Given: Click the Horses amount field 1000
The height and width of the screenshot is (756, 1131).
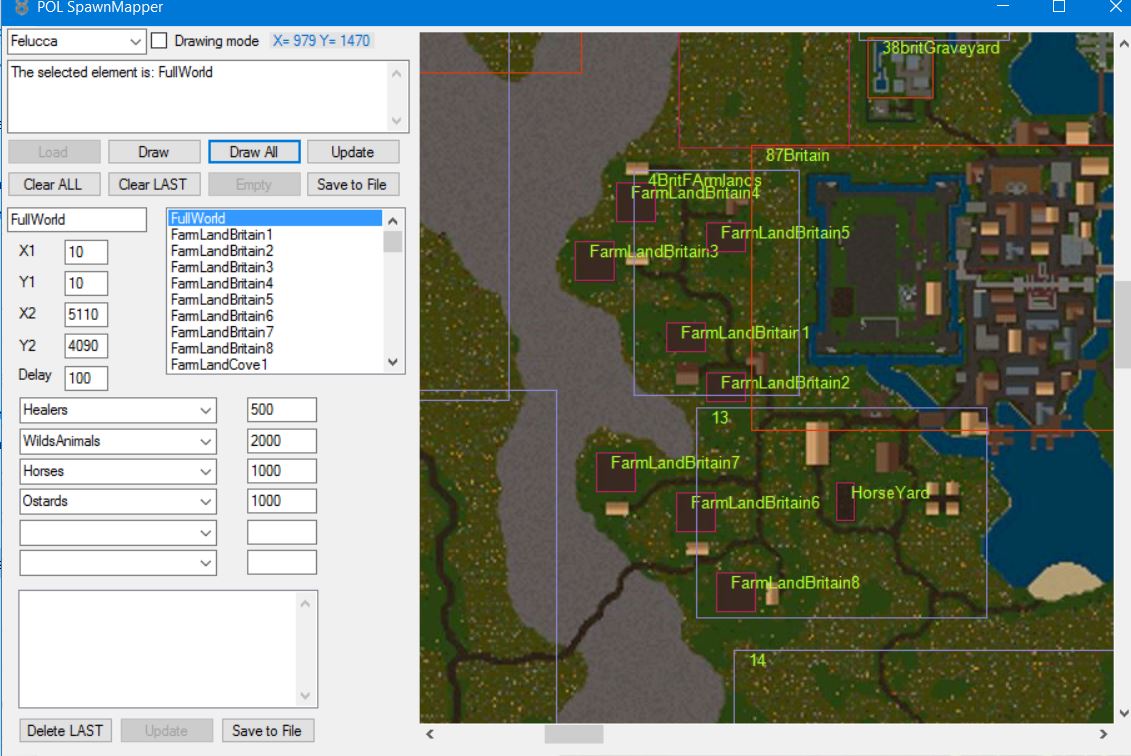Looking at the screenshot, I should [x=282, y=471].
